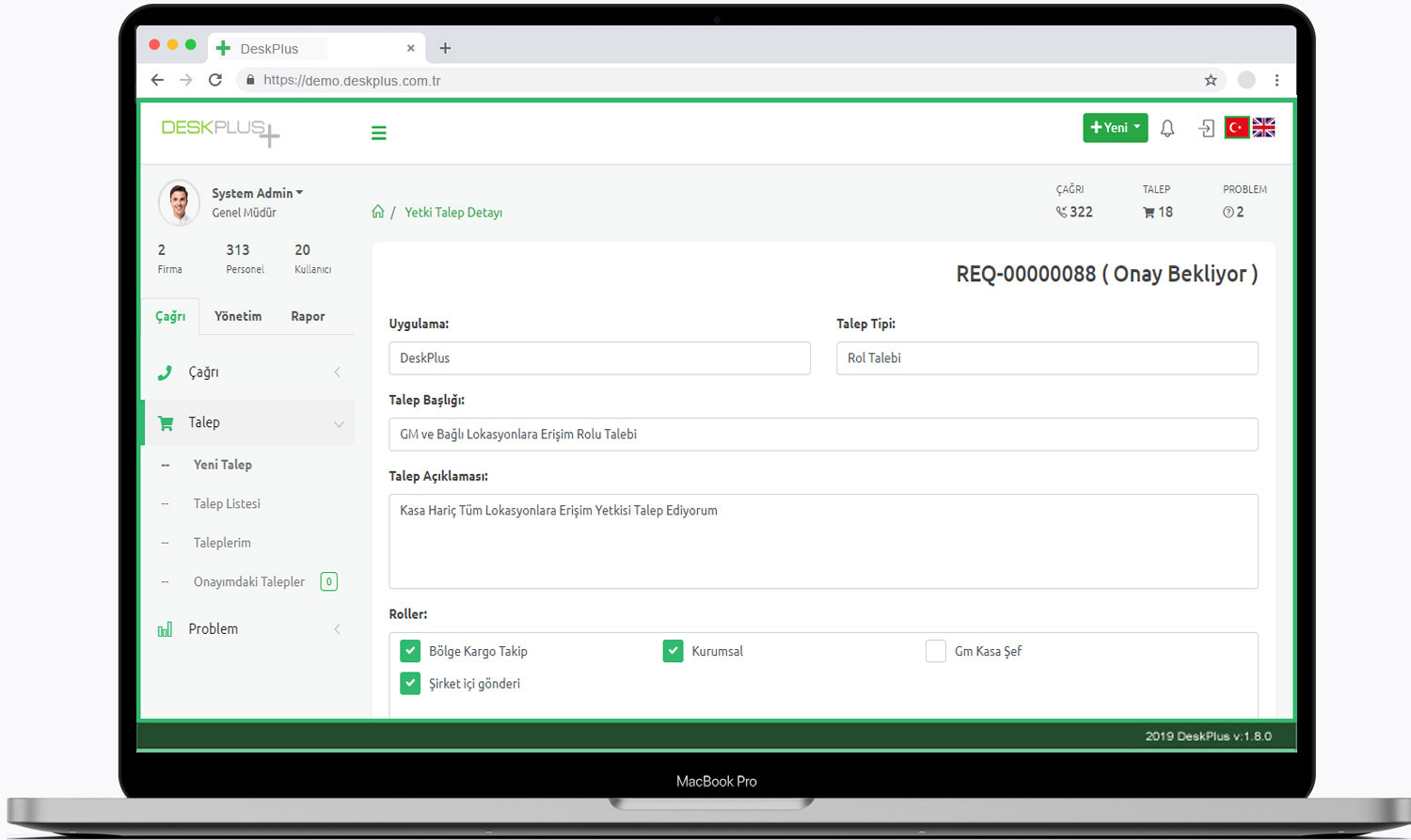The height and width of the screenshot is (840, 1411).
Task: Open browser three-dot menu
Action: pyautogui.click(x=1276, y=80)
